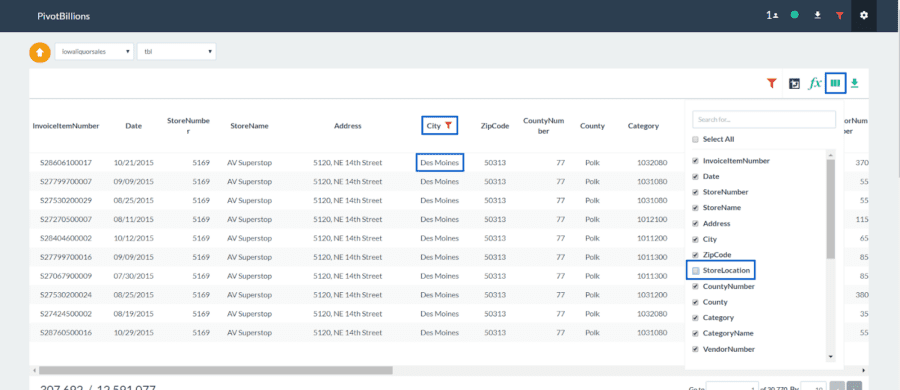
Task: Open settings gear in top bar
Action: point(863,16)
